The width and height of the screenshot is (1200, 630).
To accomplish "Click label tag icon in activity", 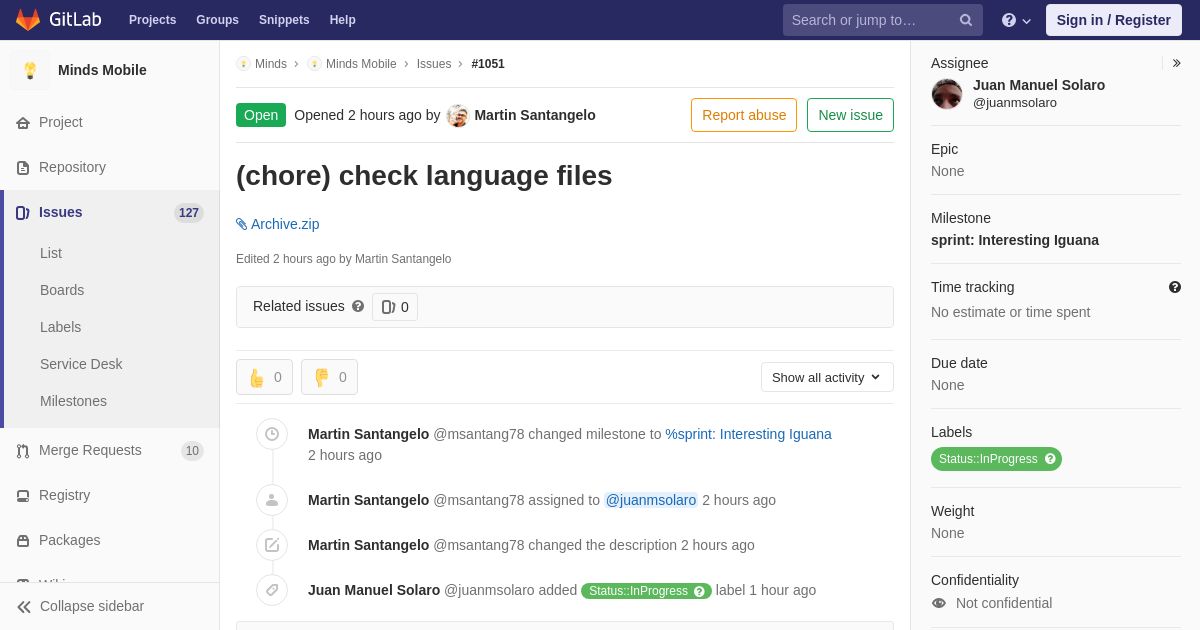I will tap(272, 590).
